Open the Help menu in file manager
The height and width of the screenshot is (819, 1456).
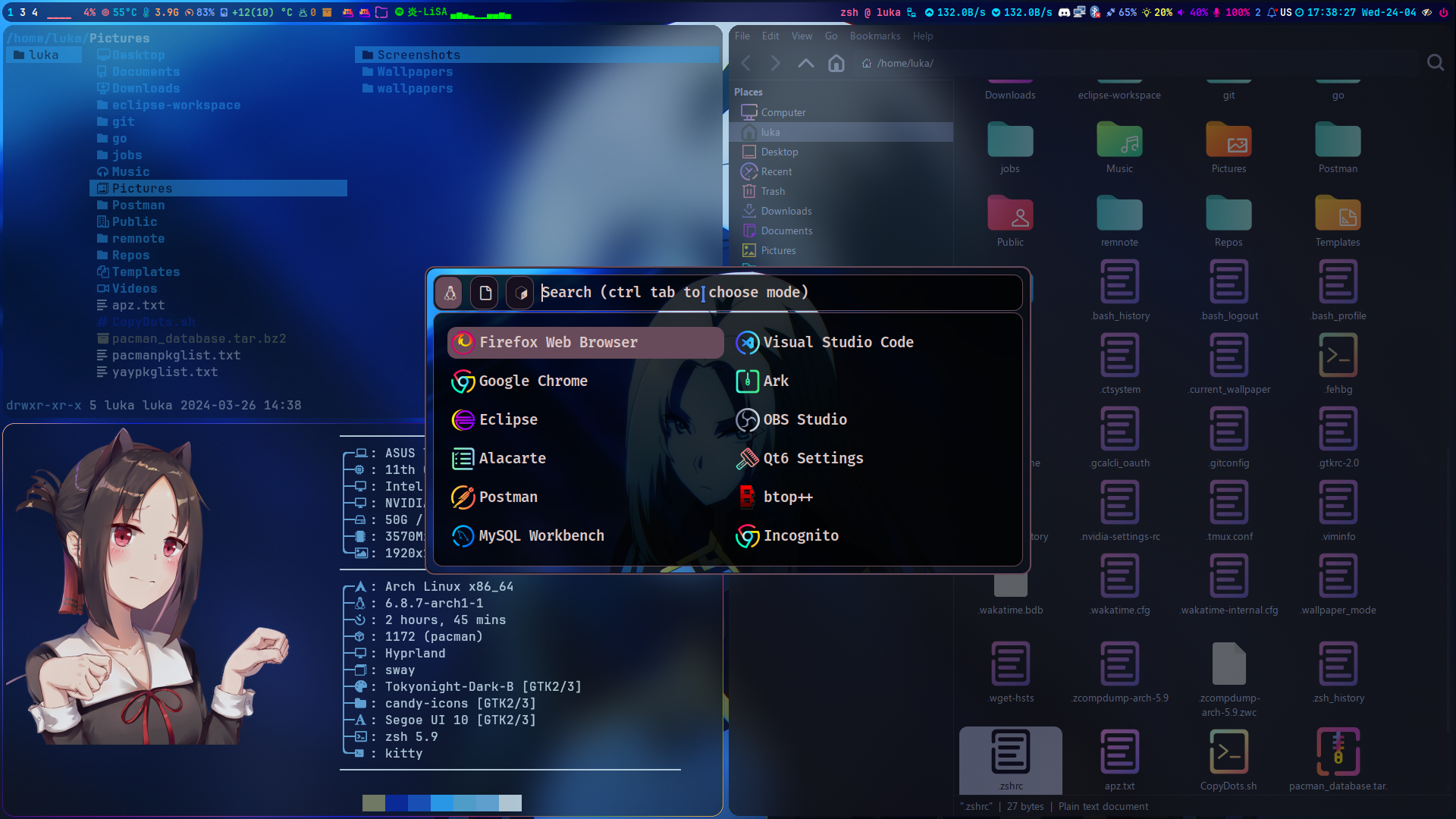click(923, 36)
